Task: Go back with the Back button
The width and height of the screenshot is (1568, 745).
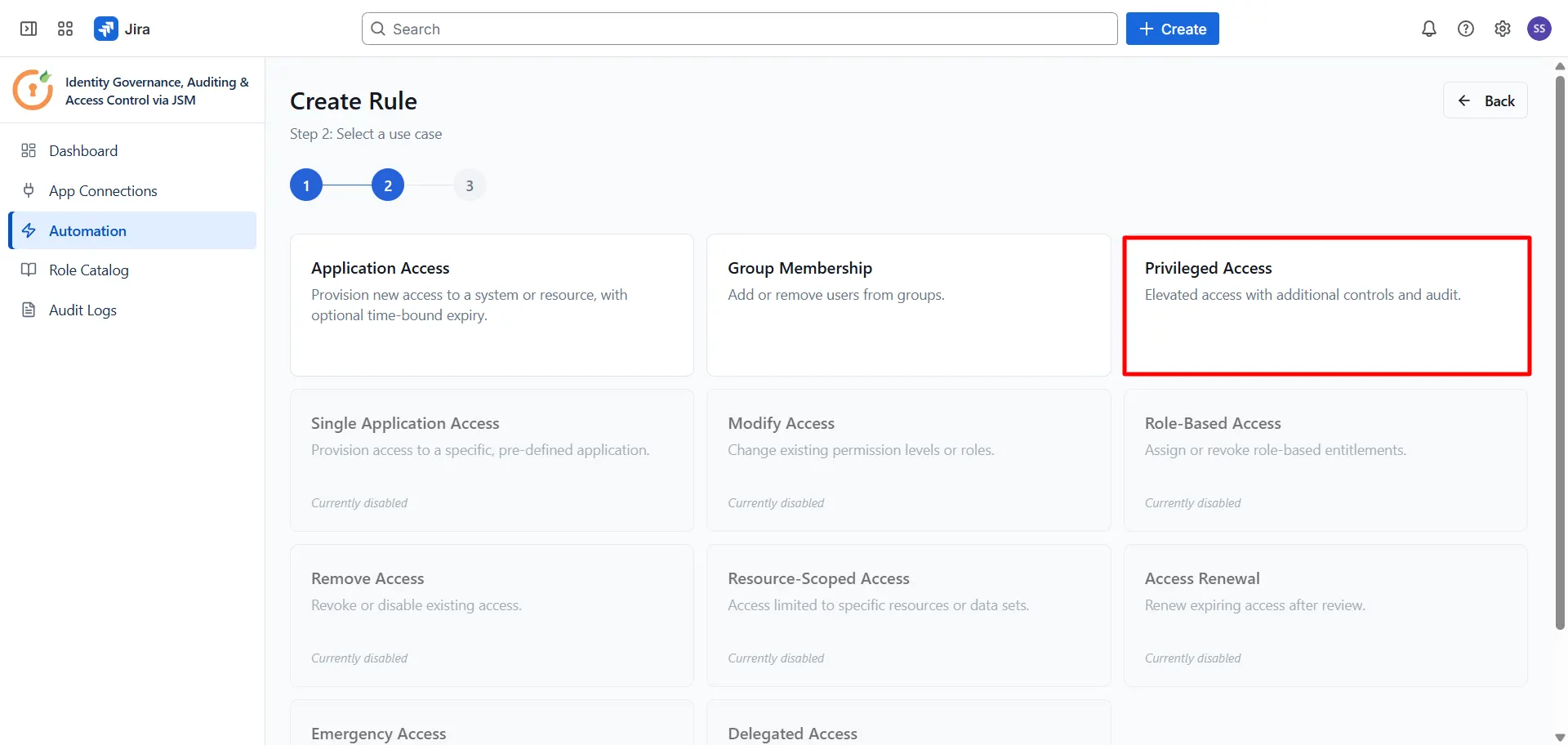Action: click(1485, 100)
